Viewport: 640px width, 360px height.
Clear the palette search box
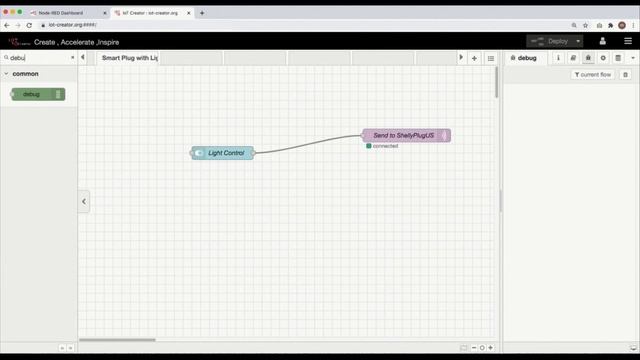click(73, 58)
